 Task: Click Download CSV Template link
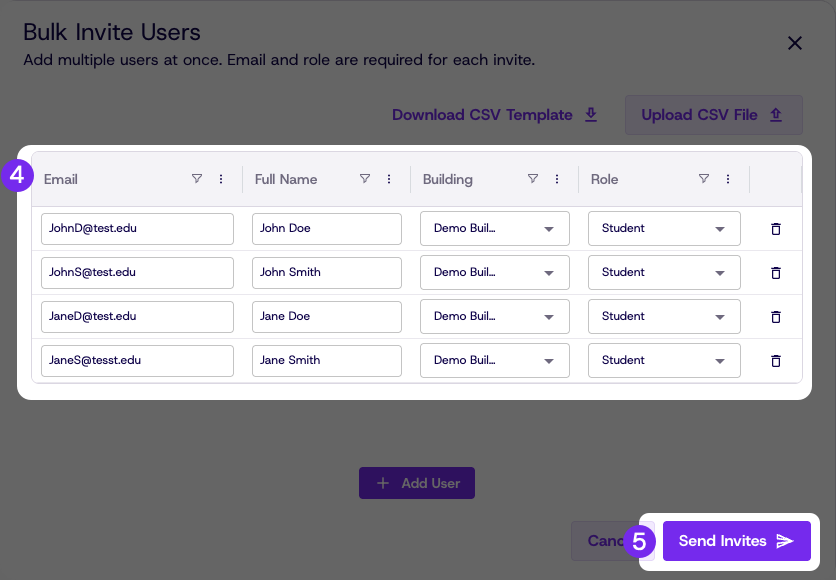pyautogui.click(x=494, y=115)
